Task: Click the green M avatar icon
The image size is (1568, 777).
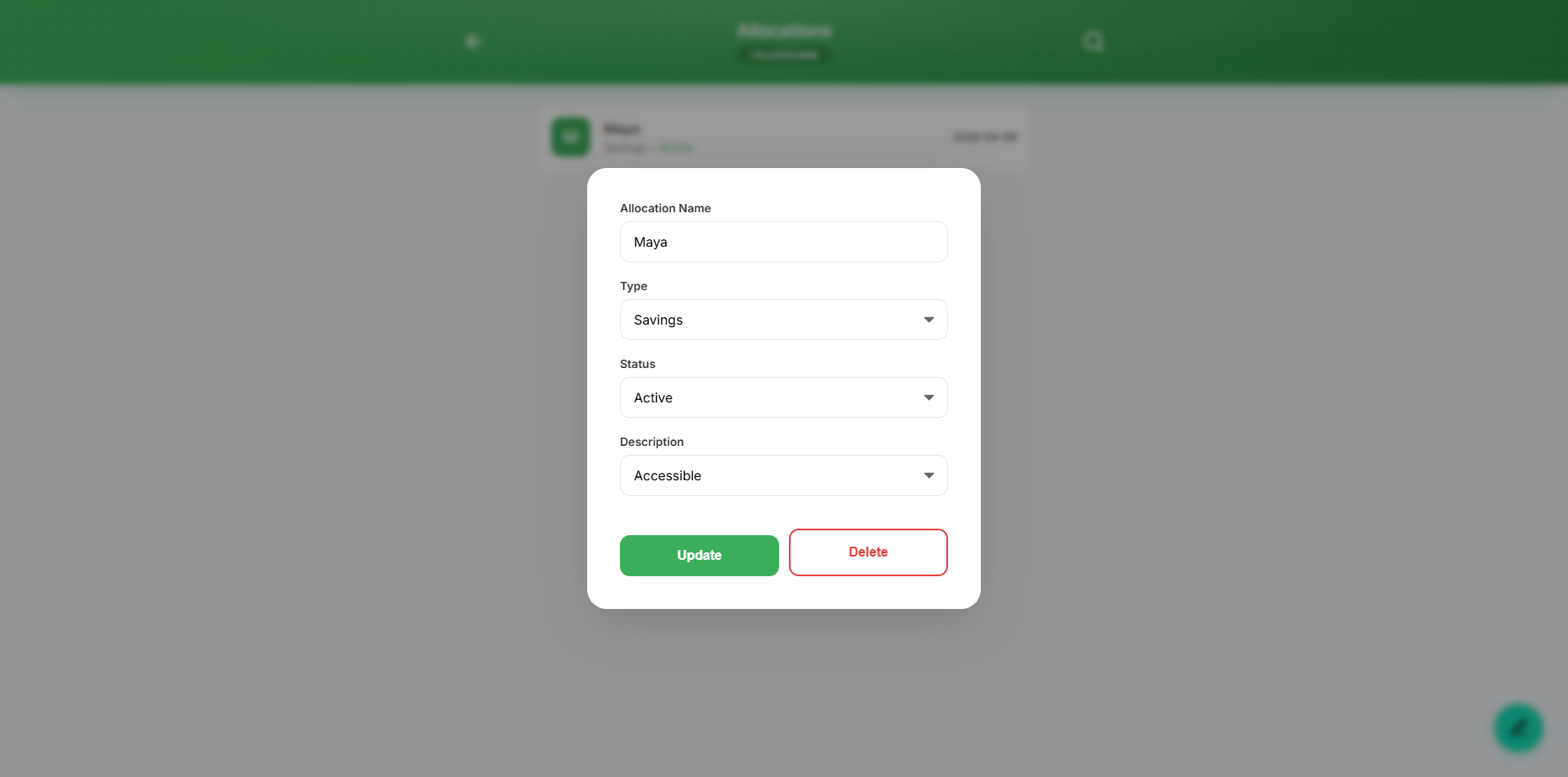Action: [571, 137]
